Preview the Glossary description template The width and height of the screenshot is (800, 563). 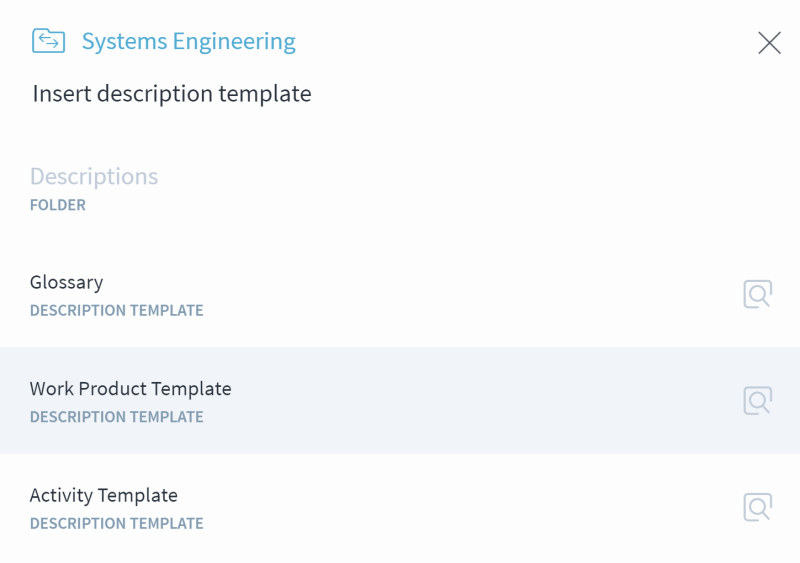pyautogui.click(x=758, y=294)
